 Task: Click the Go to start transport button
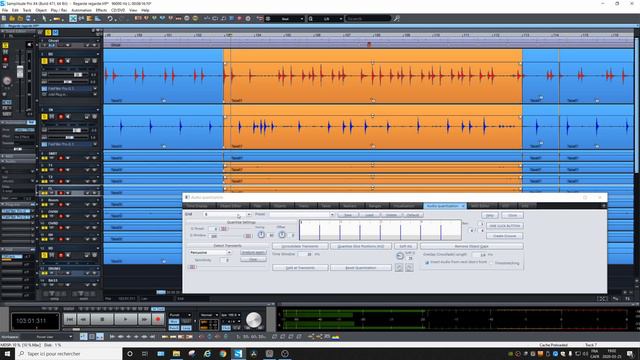[70, 320]
